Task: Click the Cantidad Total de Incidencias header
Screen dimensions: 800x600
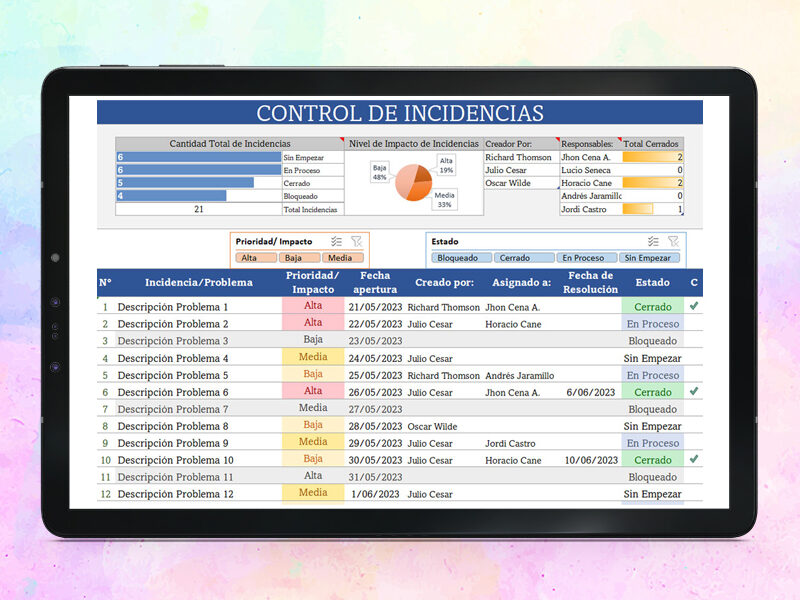Action: pyautogui.click(x=230, y=143)
